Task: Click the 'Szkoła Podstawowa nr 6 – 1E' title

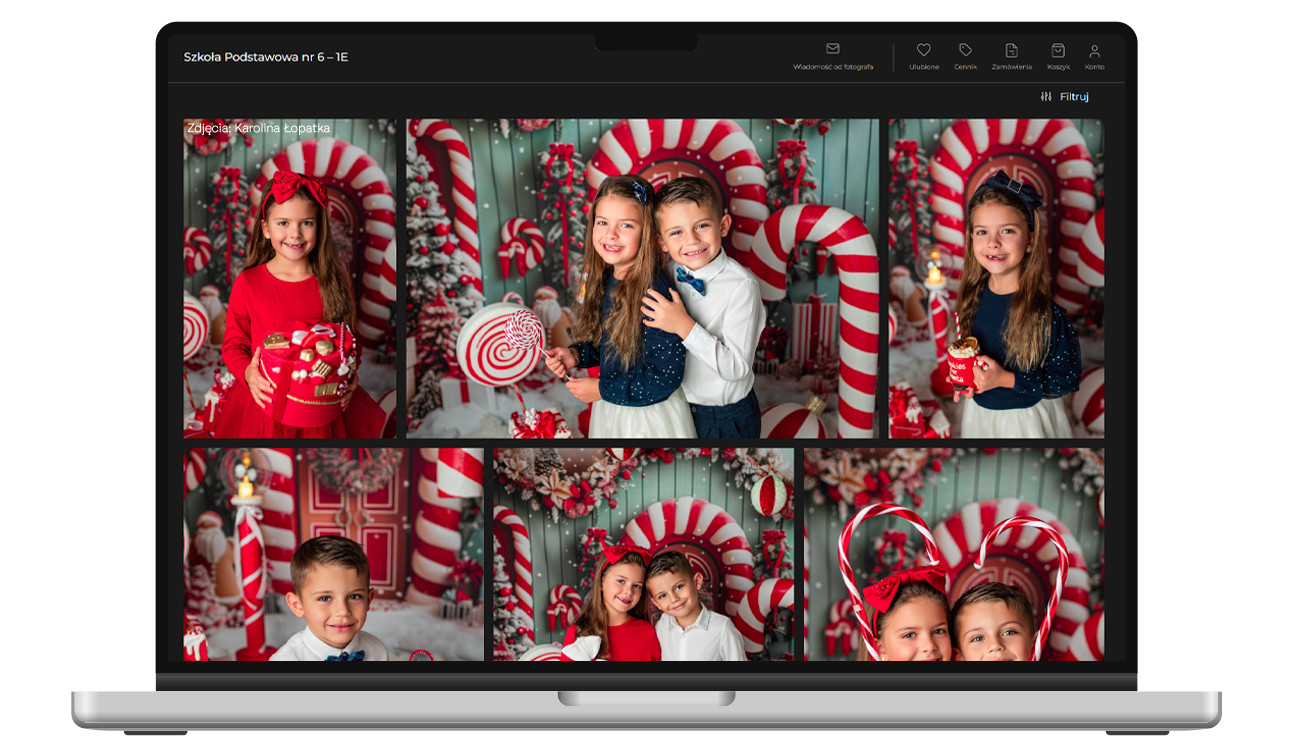Action: tap(266, 57)
